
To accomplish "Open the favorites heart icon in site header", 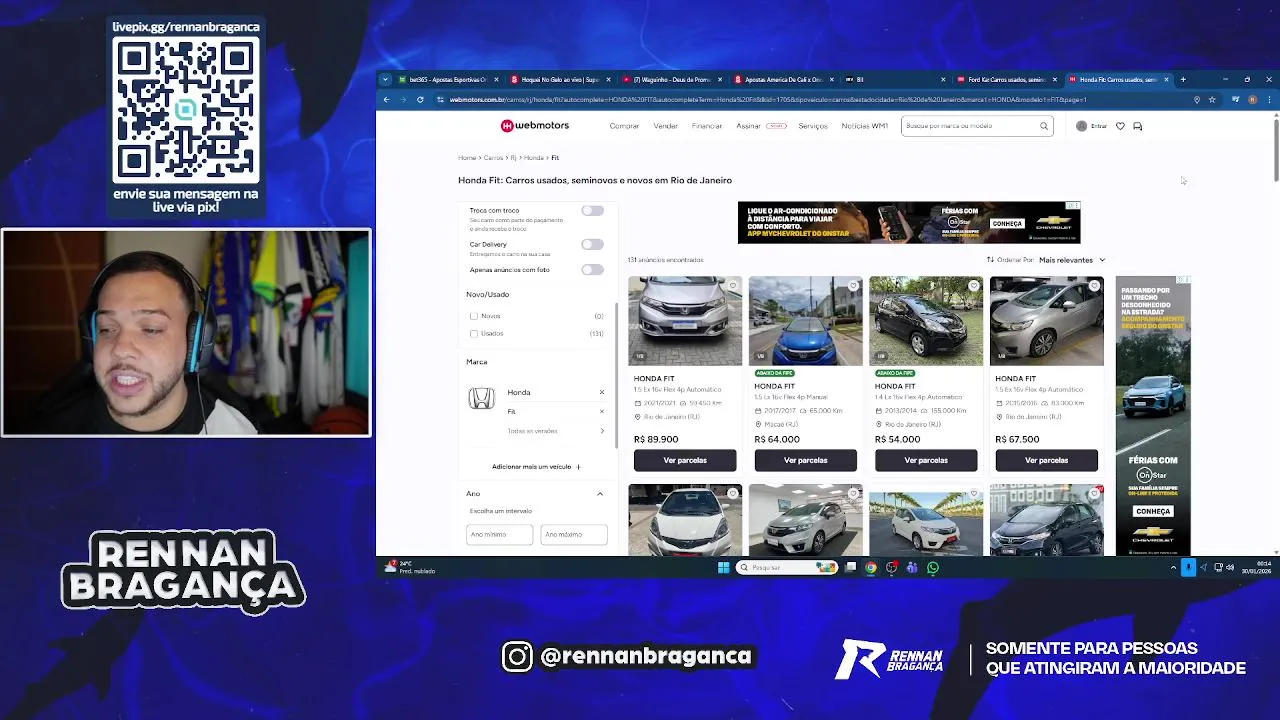I will tap(1120, 126).
